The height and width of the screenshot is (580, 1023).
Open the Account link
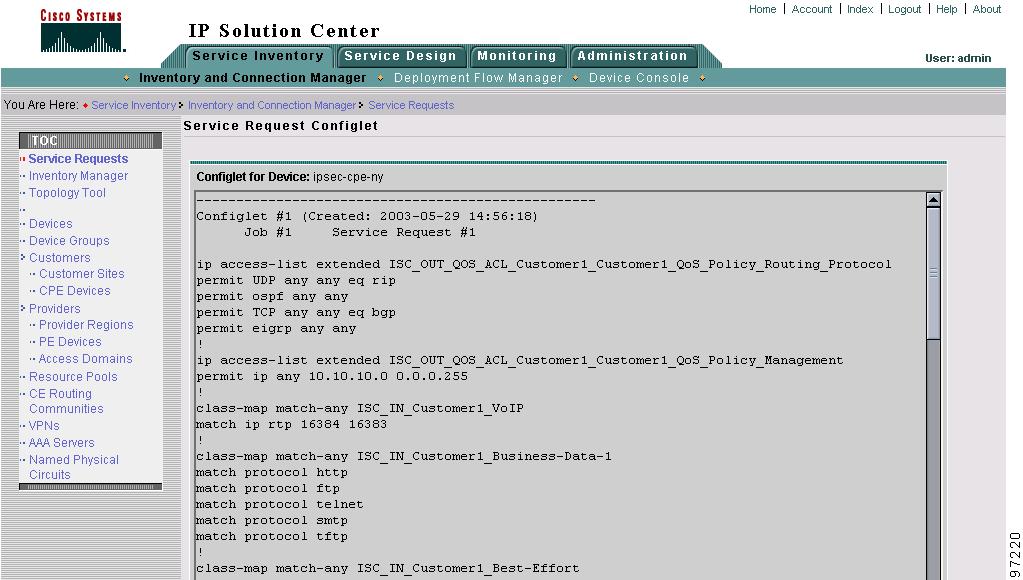812,9
